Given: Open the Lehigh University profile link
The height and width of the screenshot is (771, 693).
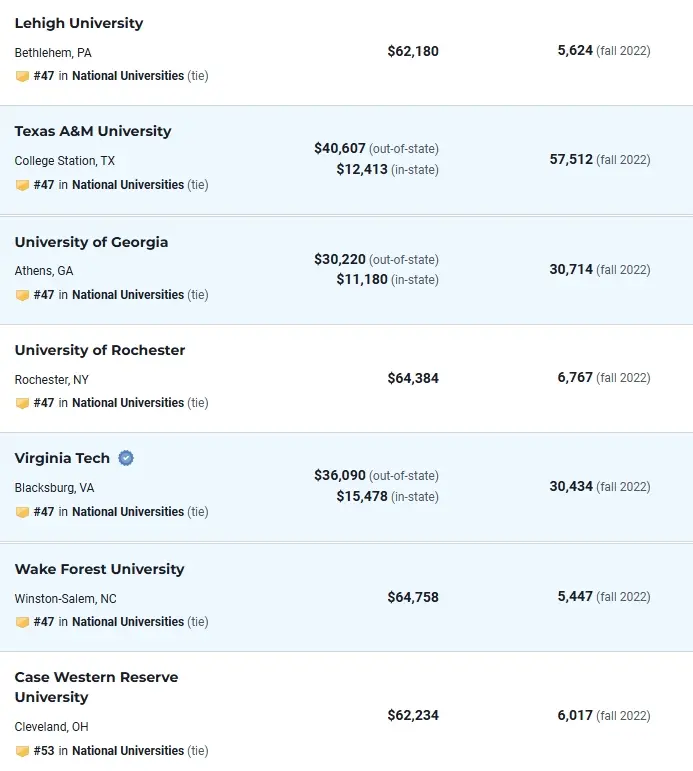Looking at the screenshot, I should pyautogui.click(x=79, y=23).
